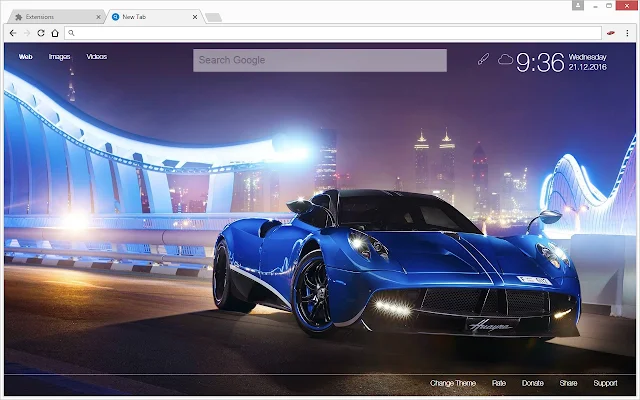Open the Support link
Image resolution: width=640 pixels, height=400 pixels.
click(605, 383)
